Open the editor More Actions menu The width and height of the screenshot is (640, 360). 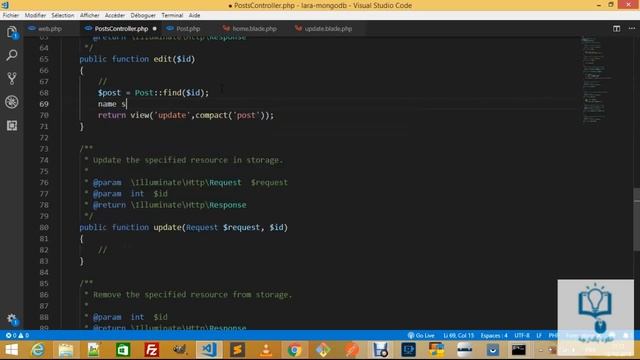pos(631,29)
